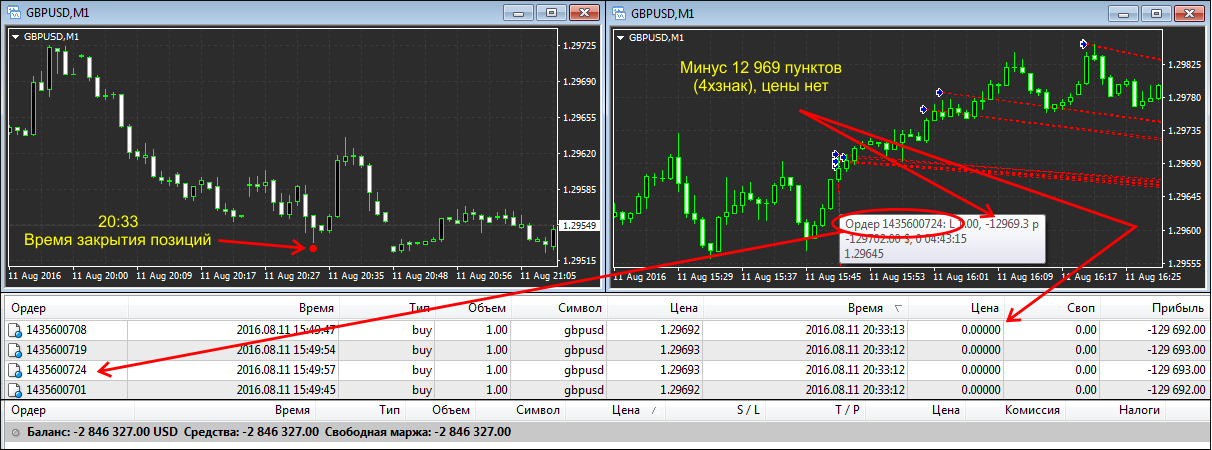The width and height of the screenshot is (1212, 450).
Task: Click the S / L column header
Action: point(748,410)
